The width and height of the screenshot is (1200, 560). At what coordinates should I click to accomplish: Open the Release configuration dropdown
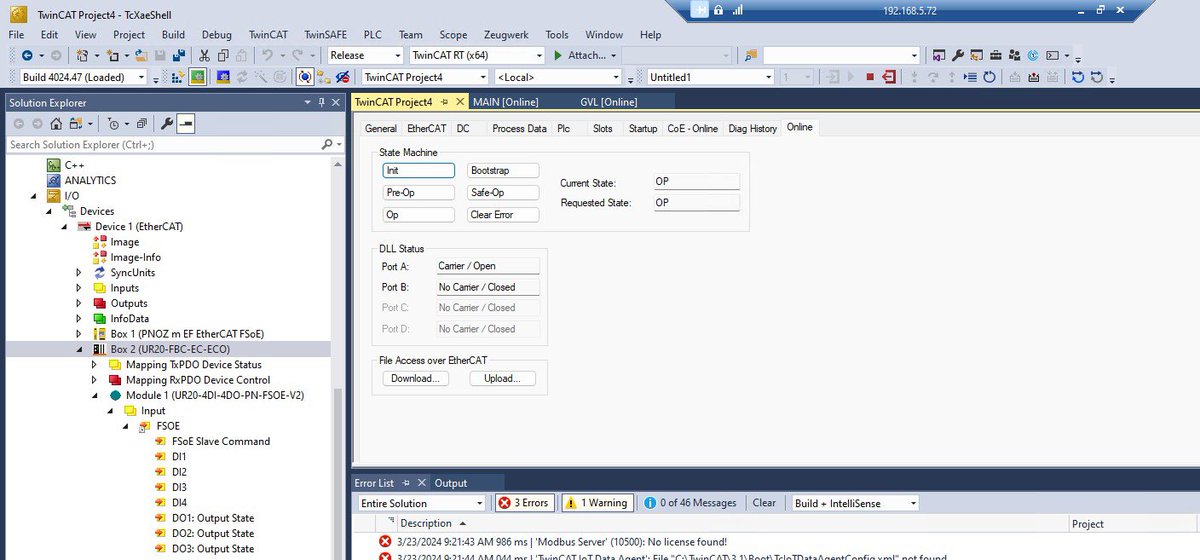[396, 55]
